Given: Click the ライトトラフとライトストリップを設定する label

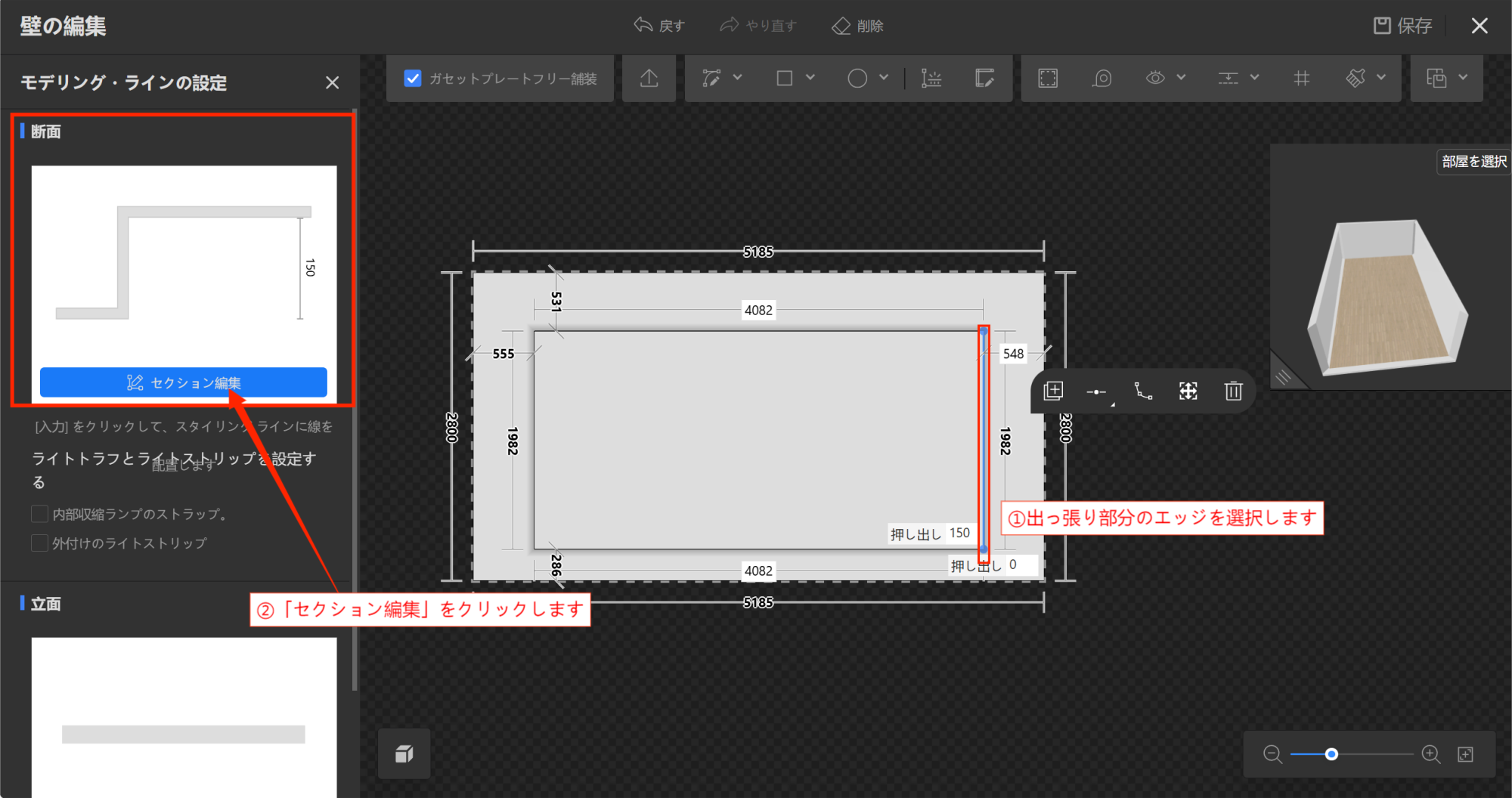Looking at the screenshot, I should (x=174, y=470).
